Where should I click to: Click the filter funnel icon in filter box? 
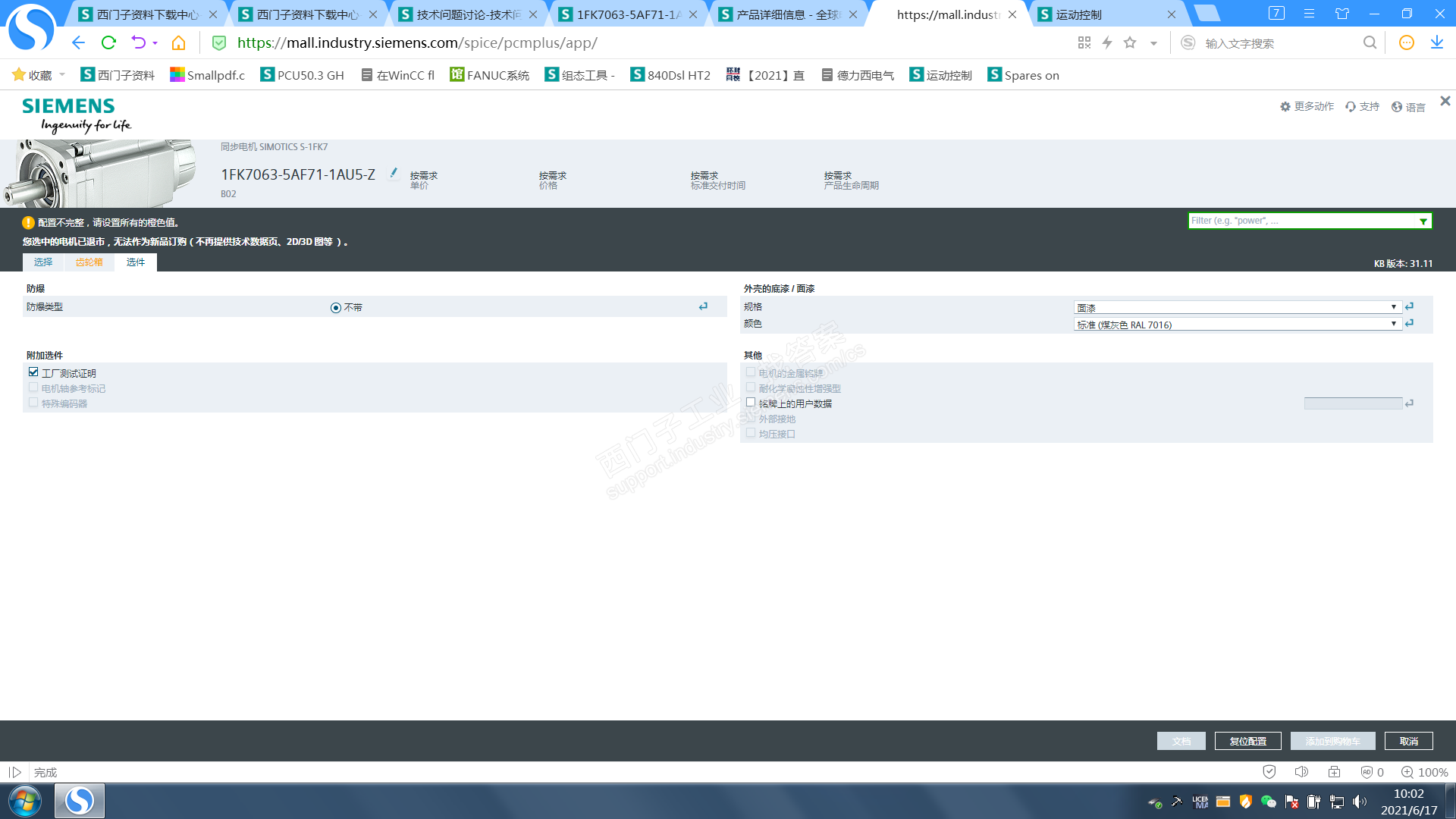pos(1423,221)
